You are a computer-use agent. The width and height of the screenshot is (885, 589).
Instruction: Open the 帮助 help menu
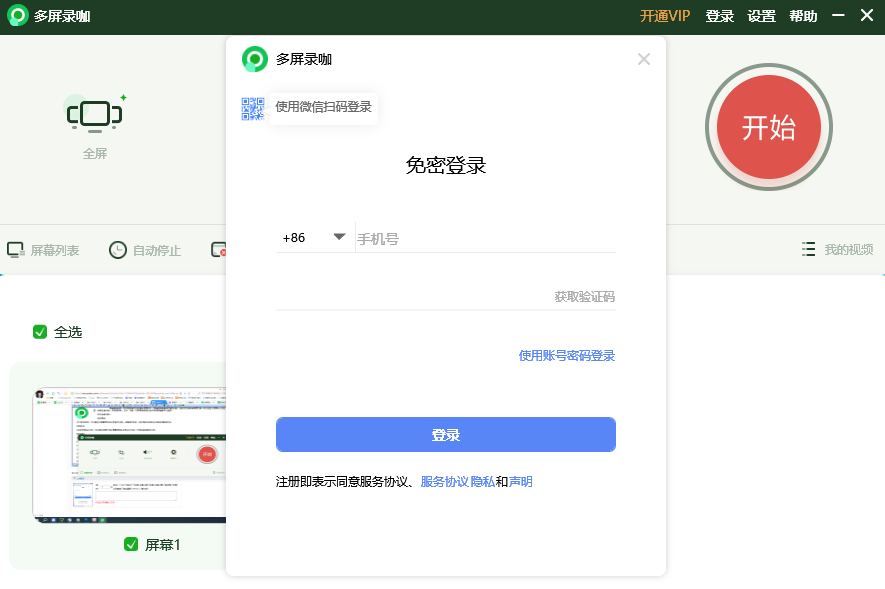pos(803,16)
